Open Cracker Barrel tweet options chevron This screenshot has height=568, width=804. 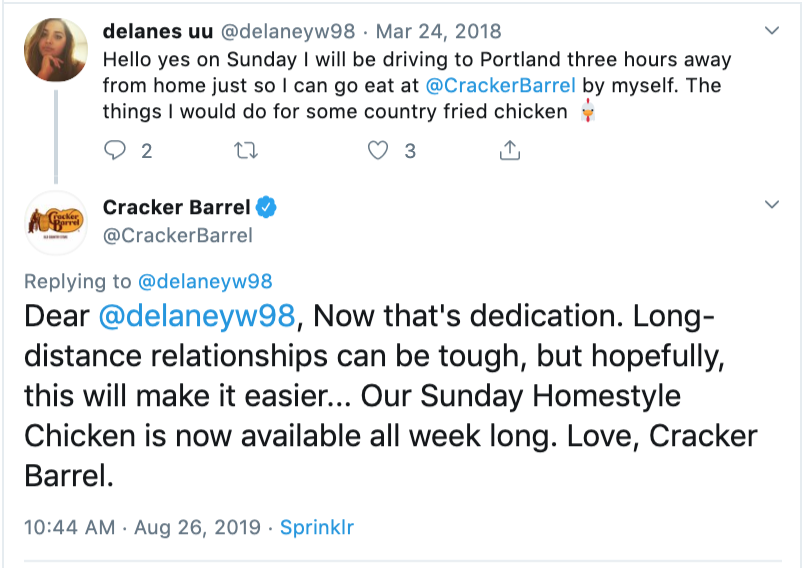pyautogui.click(x=771, y=205)
